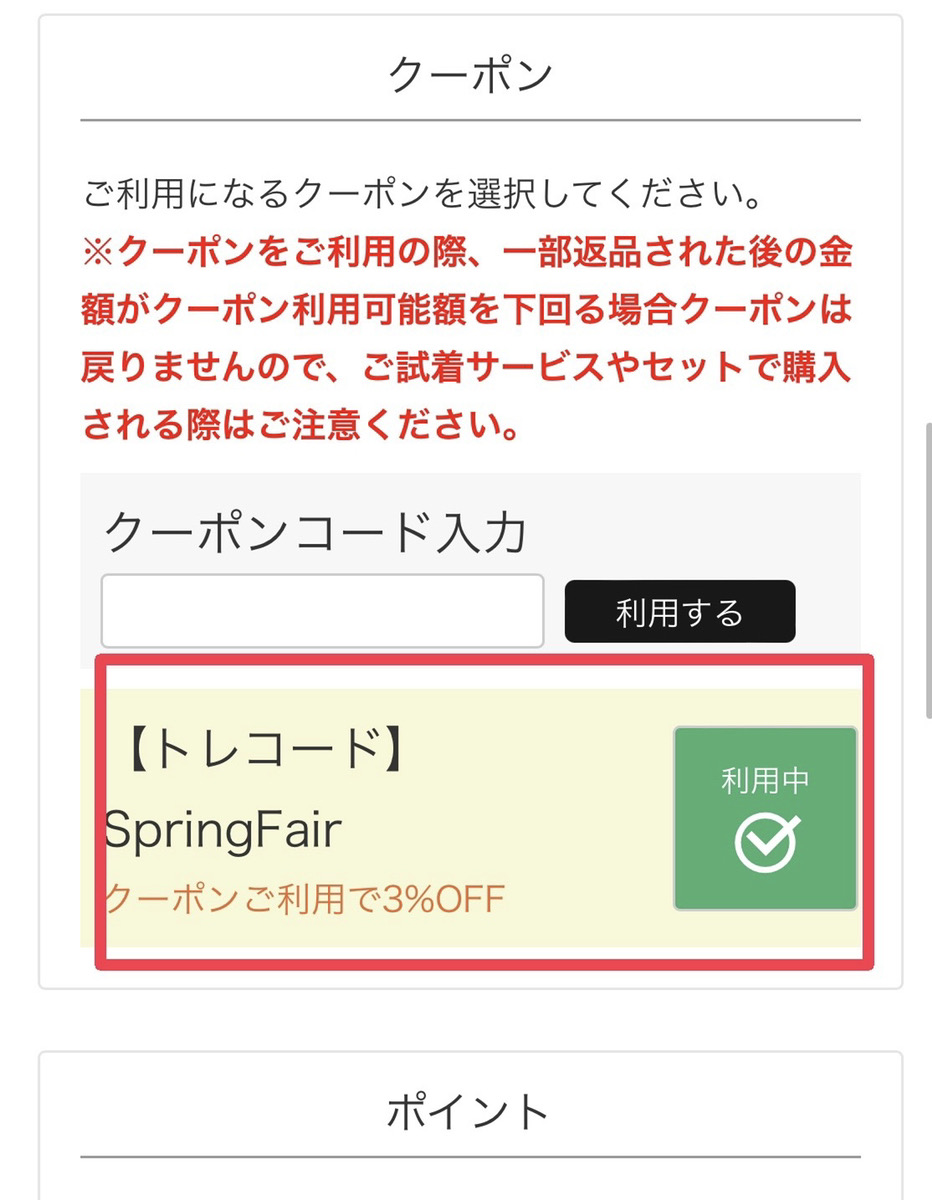Image resolution: width=932 pixels, height=1200 pixels.
Task: Click the divider line under クーポン heading
Action: (470, 121)
